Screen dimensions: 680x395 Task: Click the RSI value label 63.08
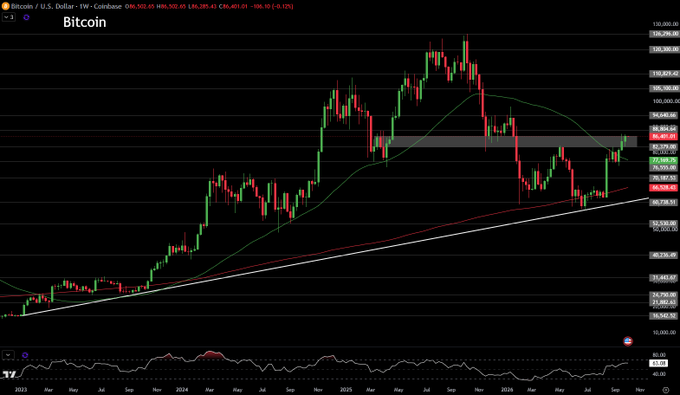[x=658, y=363]
